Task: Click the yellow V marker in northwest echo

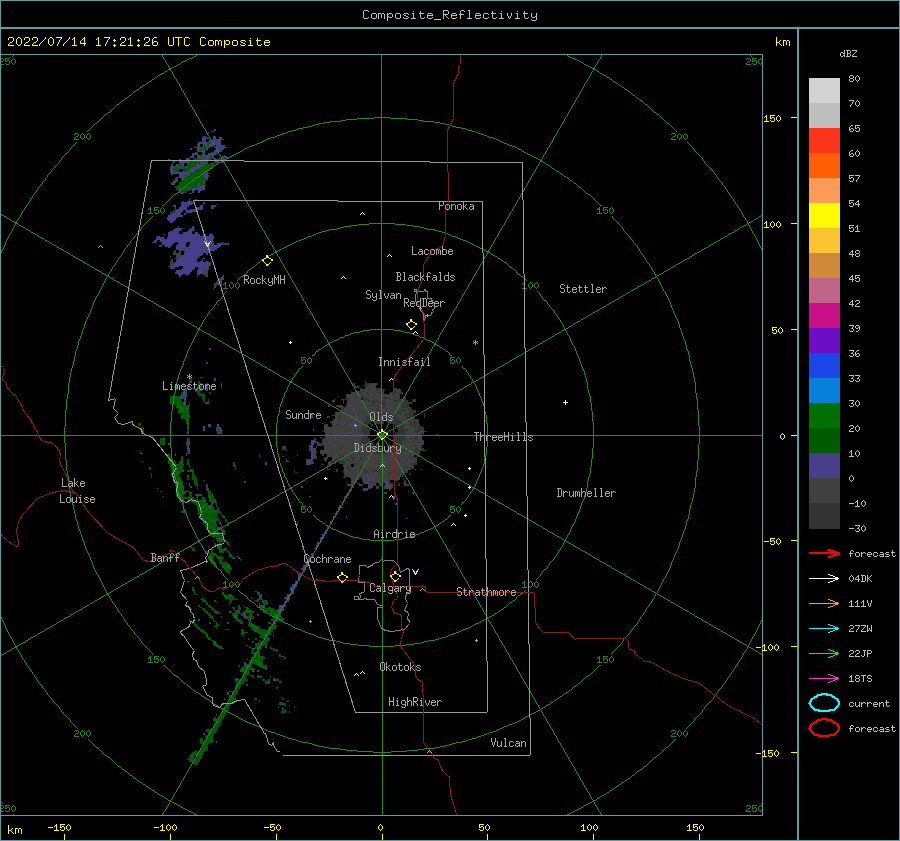Action: (207, 245)
